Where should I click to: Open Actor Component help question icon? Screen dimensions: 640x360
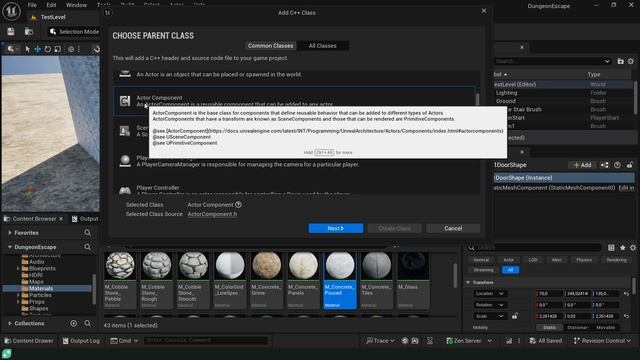click(238, 204)
